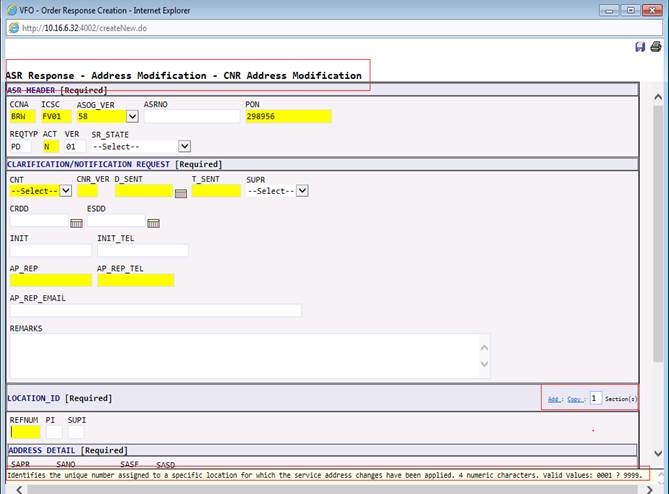Click the PI field
Viewport: 669px width, 494px height.
[54, 432]
